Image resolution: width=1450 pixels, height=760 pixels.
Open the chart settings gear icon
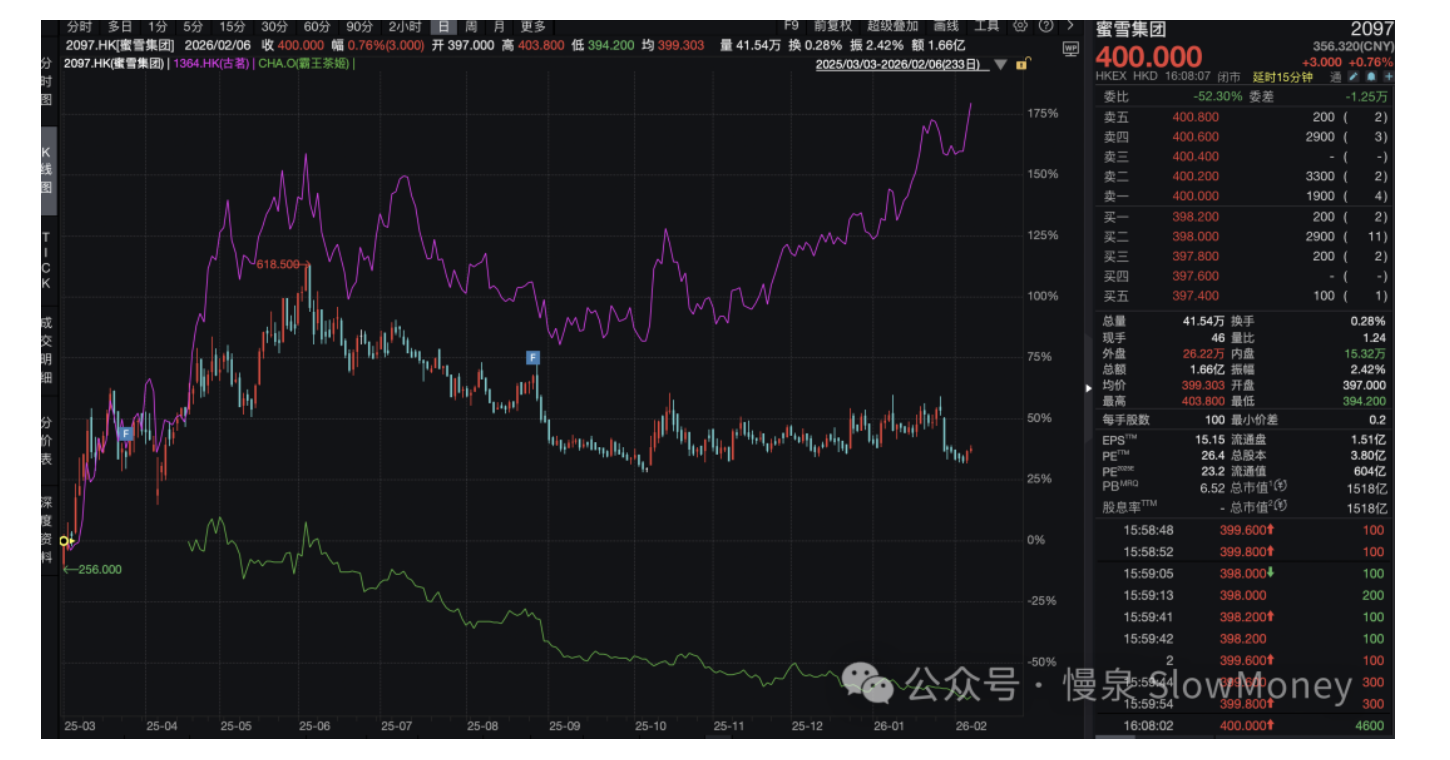(x=1020, y=26)
